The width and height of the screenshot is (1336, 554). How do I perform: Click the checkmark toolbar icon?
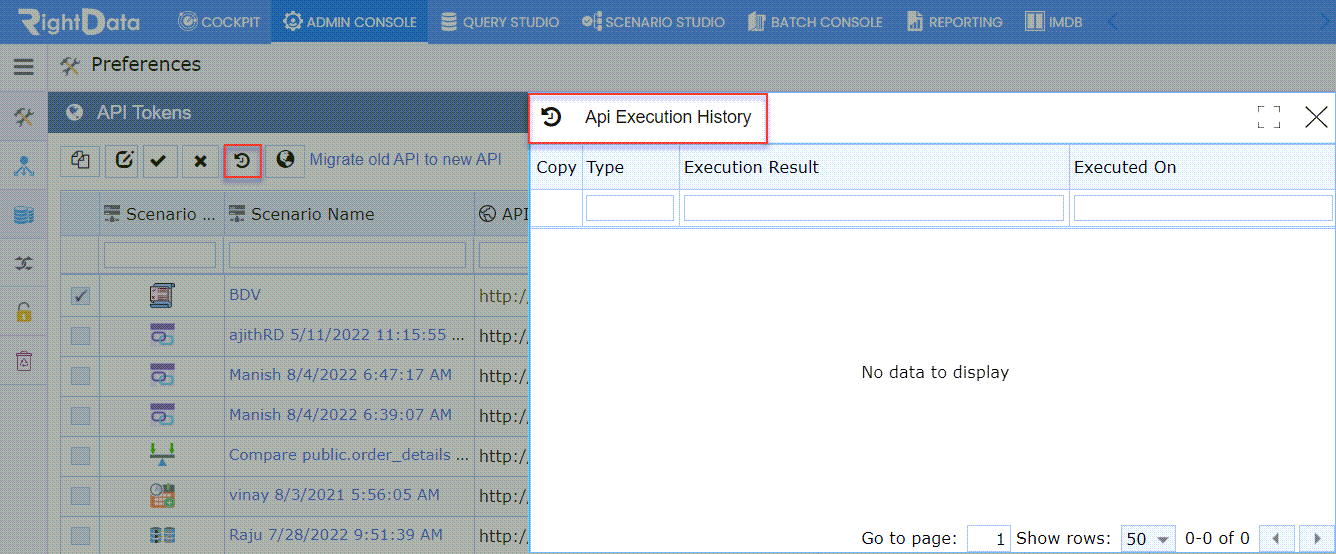tap(158, 160)
